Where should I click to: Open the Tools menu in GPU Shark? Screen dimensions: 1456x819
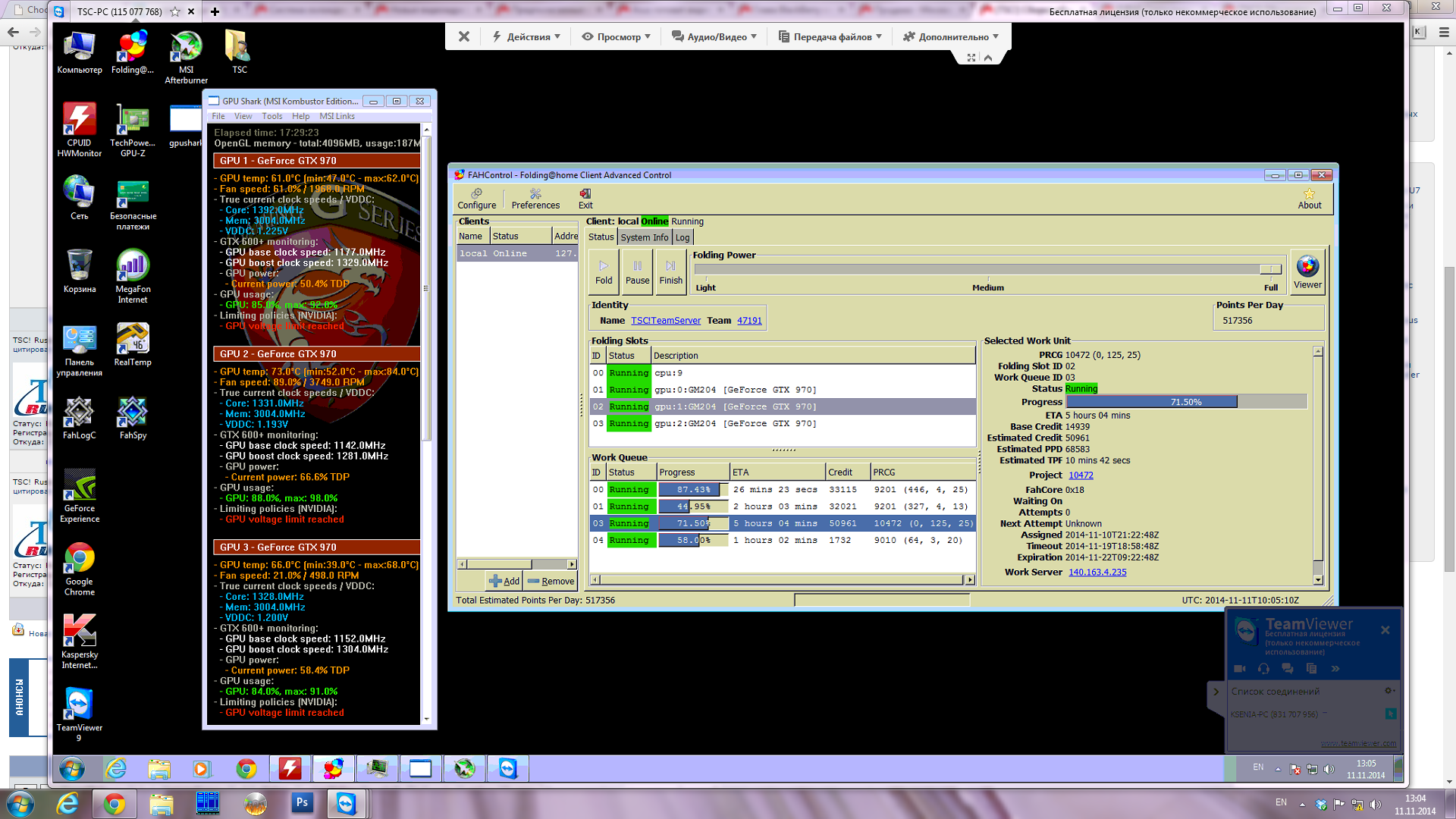(271, 116)
